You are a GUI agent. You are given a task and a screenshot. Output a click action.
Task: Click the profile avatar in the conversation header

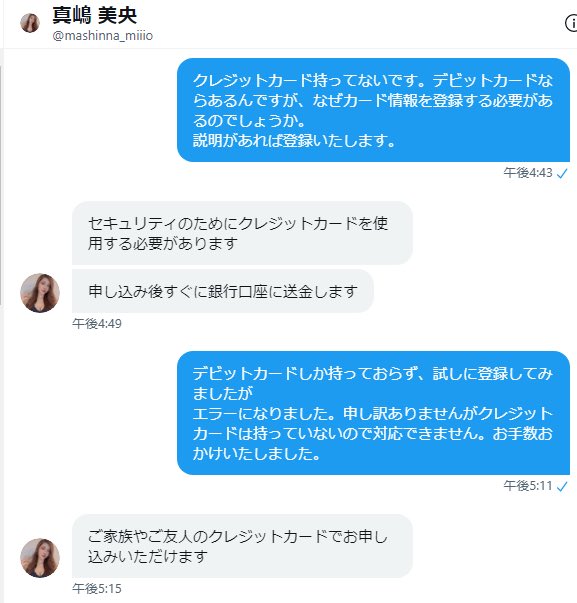click(x=30, y=23)
